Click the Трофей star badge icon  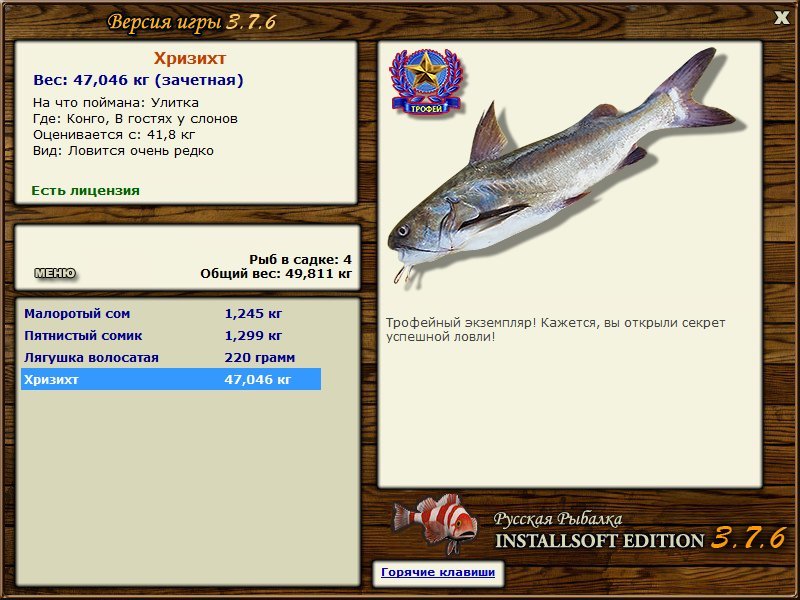click(x=427, y=82)
